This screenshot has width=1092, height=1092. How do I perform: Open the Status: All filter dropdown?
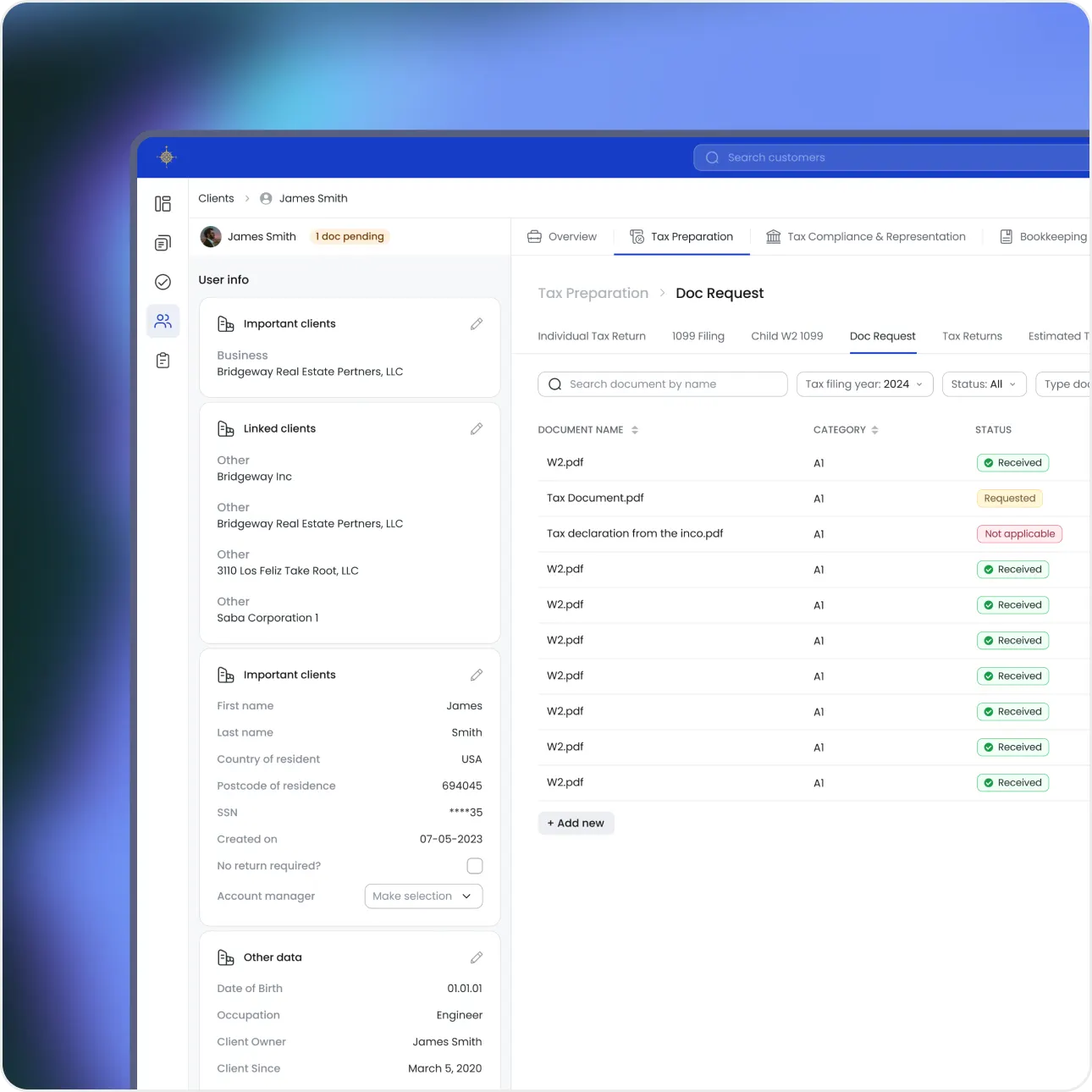[984, 383]
